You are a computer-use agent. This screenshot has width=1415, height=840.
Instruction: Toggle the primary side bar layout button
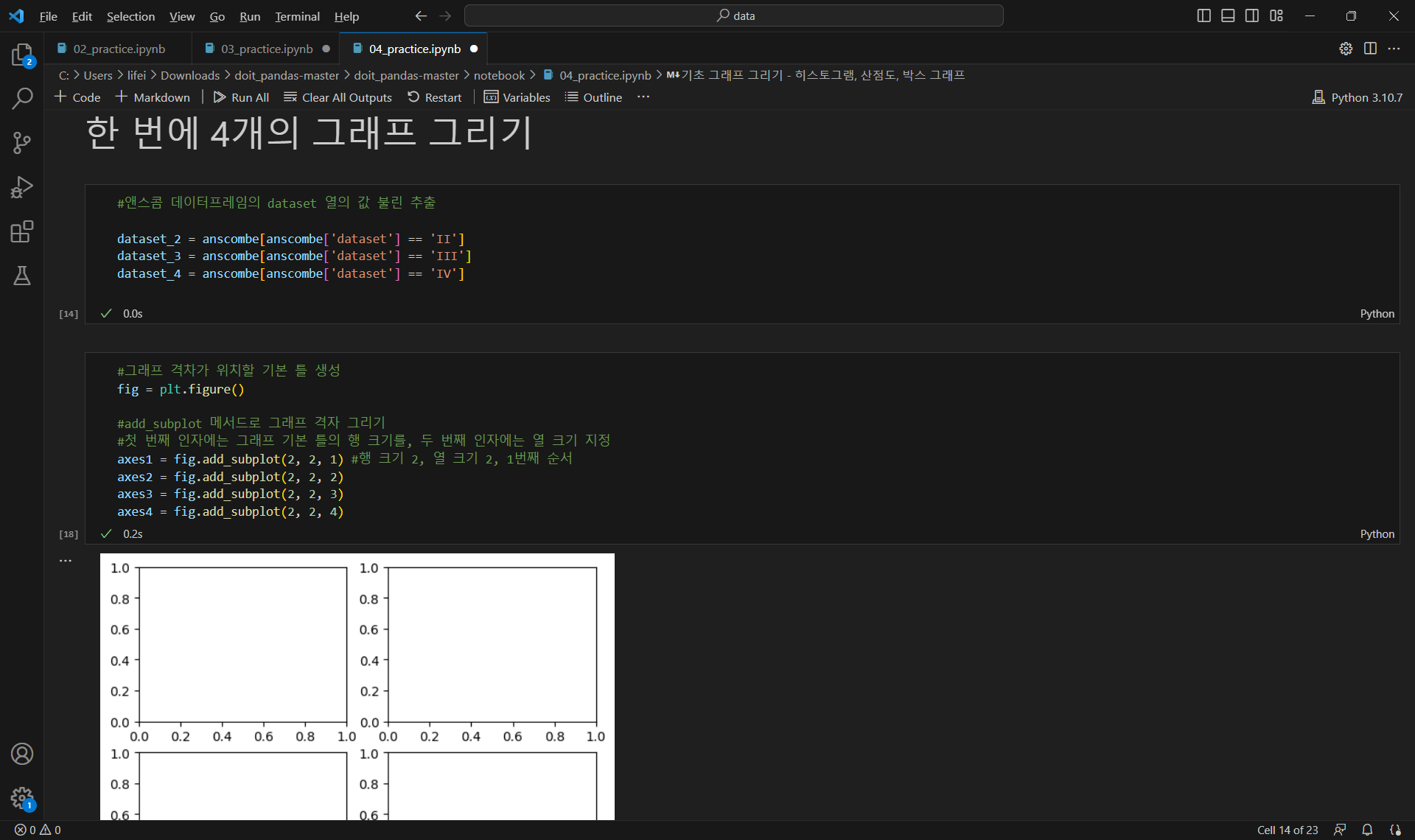click(1203, 15)
